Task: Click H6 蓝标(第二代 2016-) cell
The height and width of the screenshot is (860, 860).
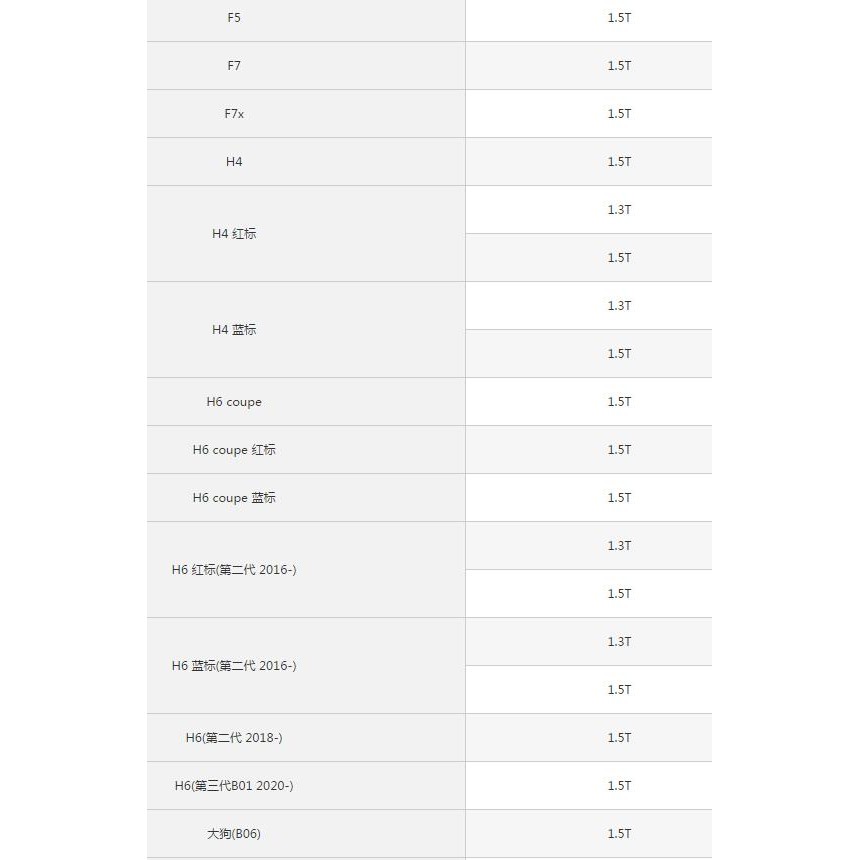Action: point(234,666)
